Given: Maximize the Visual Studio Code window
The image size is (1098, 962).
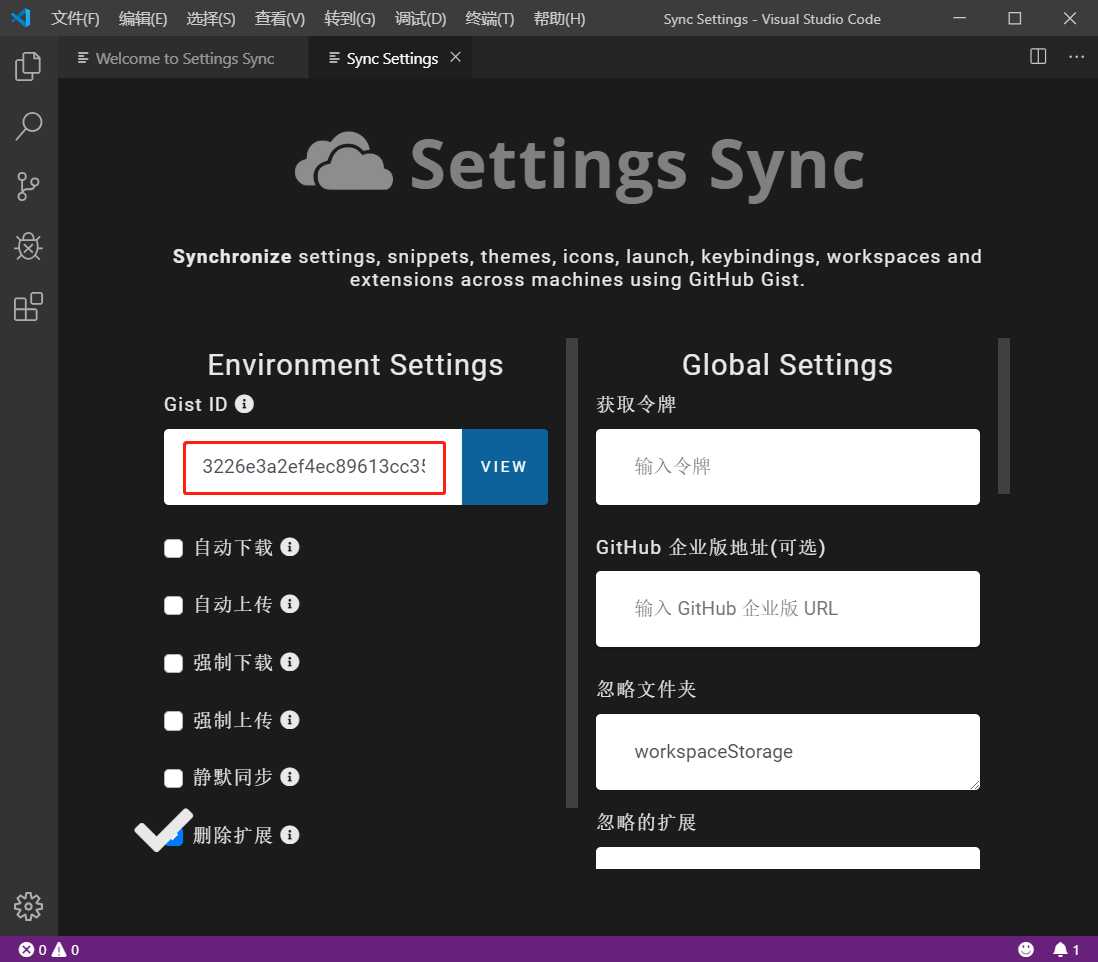Looking at the screenshot, I should pyautogui.click(x=1014, y=18).
